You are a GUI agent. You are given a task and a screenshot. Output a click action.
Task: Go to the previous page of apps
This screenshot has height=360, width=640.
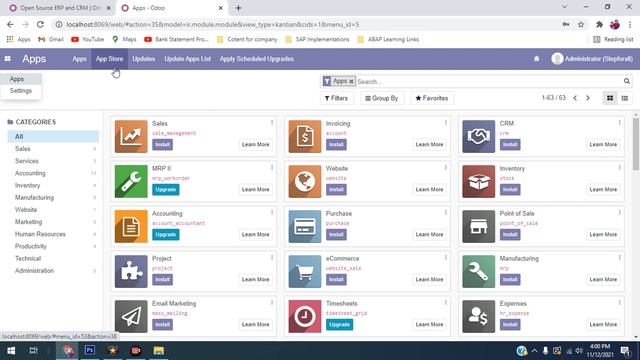pos(575,98)
